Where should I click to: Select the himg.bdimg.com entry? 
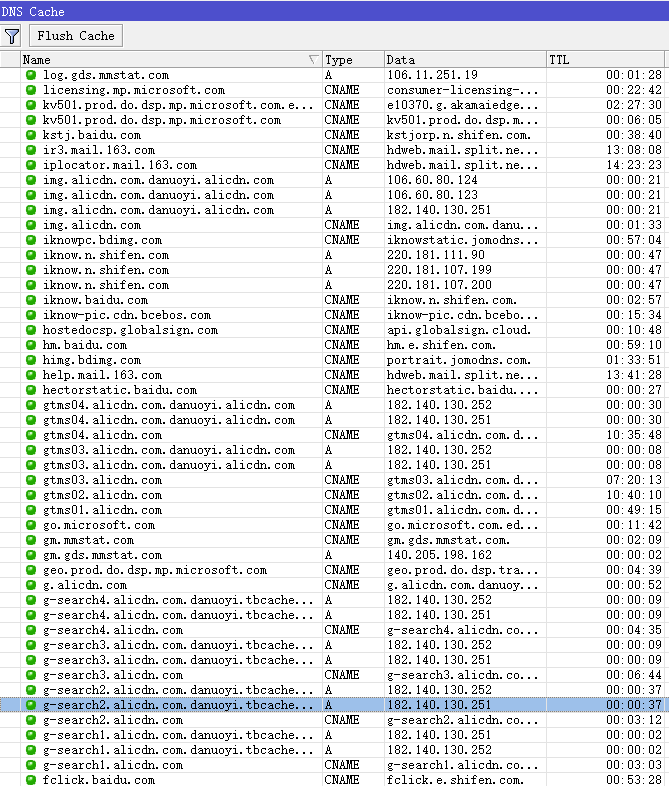click(91, 360)
